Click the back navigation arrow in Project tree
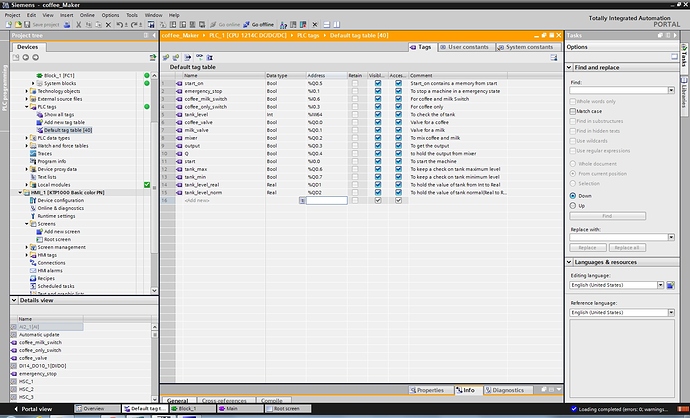The height and width of the screenshot is (418, 690). pos(26,58)
